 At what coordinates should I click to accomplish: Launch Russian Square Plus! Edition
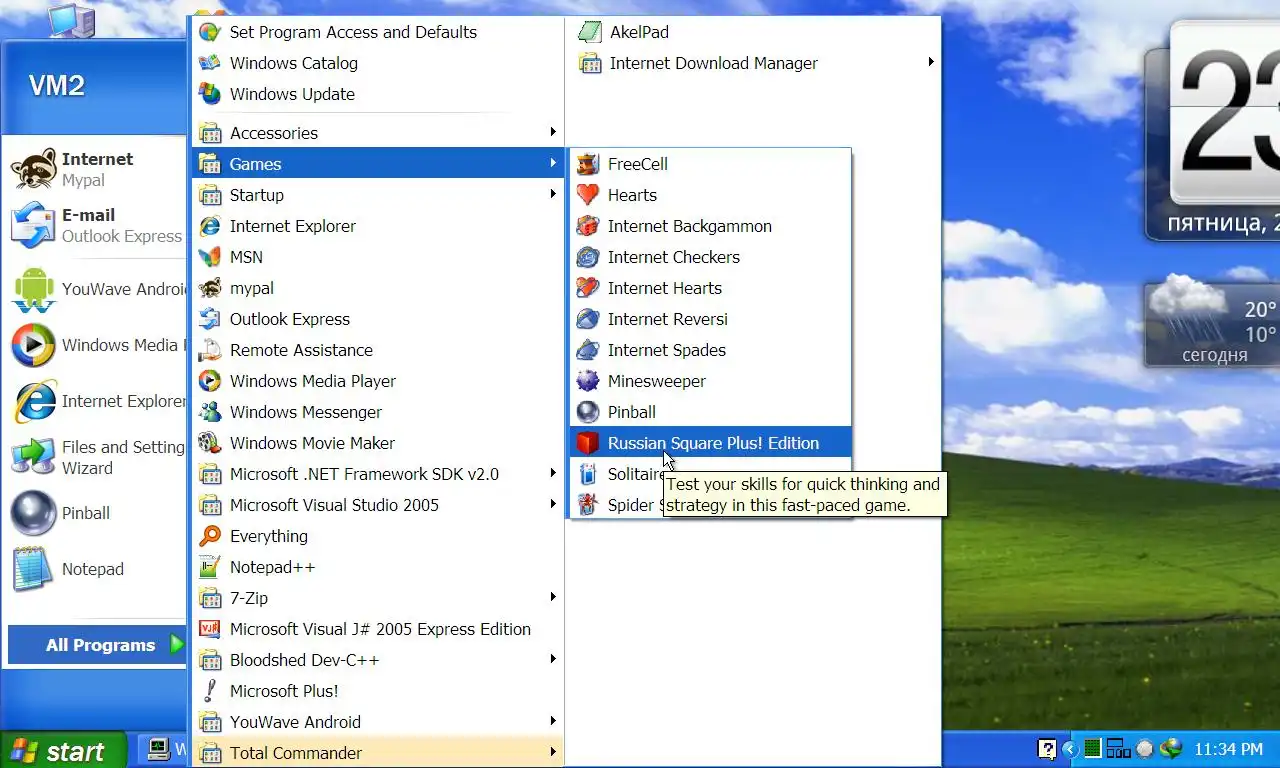click(x=710, y=443)
